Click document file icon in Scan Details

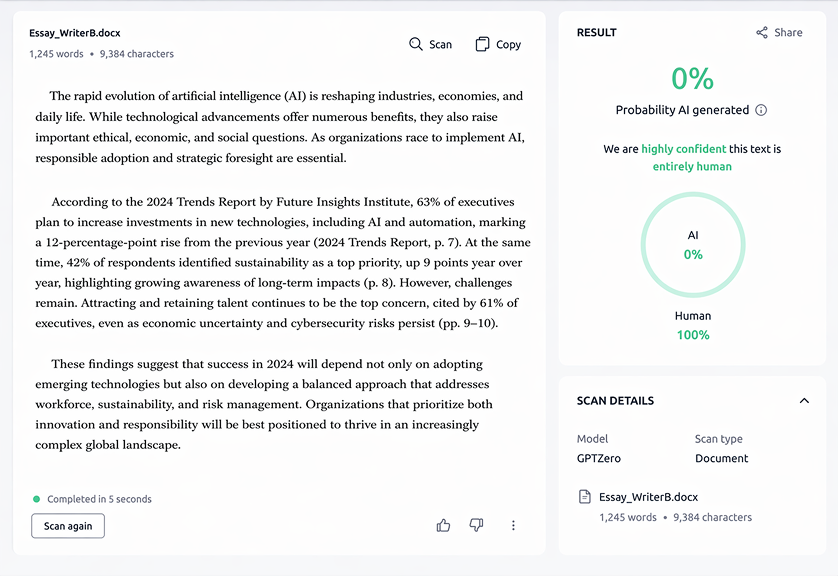(585, 497)
